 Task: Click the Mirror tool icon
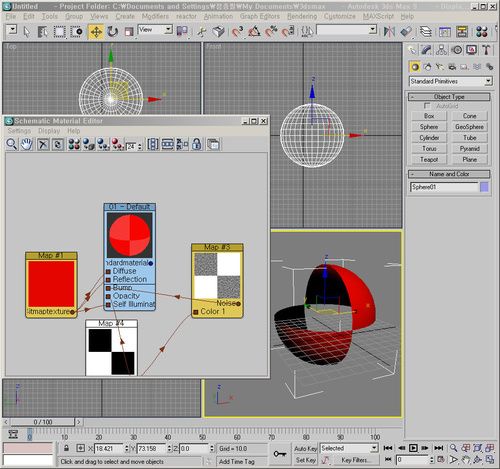pos(389,32)
